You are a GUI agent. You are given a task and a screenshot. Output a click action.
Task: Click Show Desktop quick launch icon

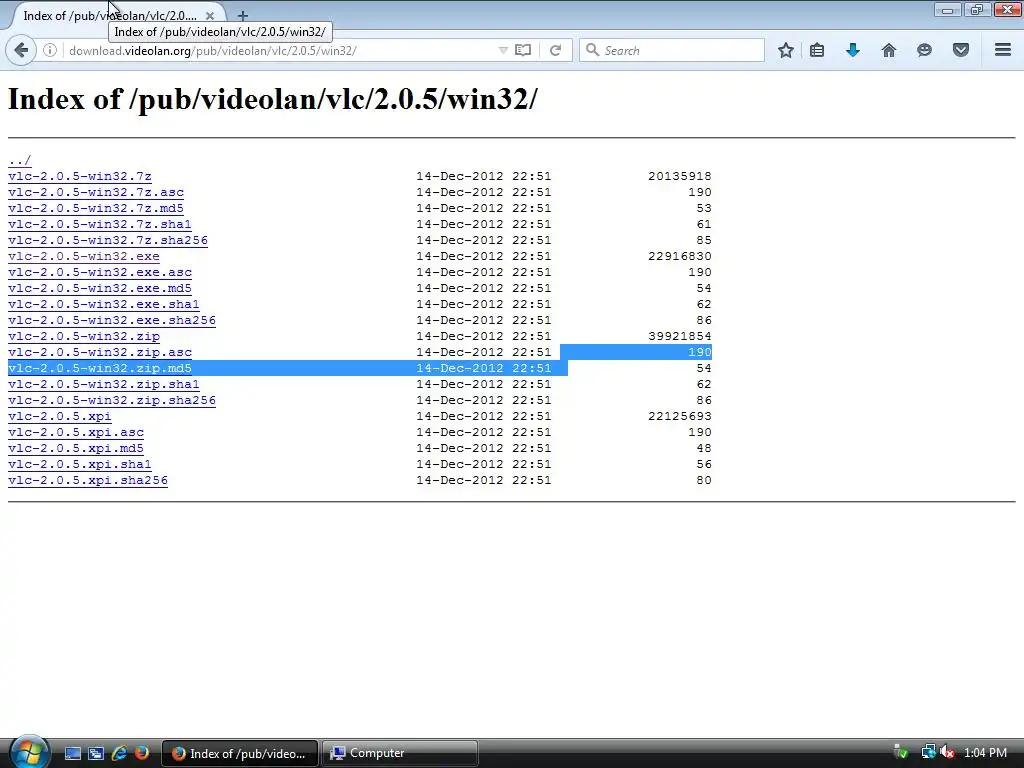(x=72, y=753)
